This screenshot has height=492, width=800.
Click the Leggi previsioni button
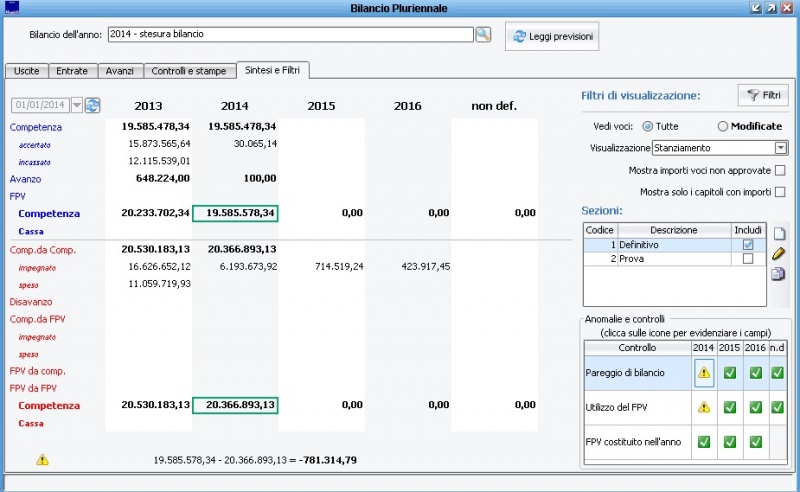click(552, 37)
